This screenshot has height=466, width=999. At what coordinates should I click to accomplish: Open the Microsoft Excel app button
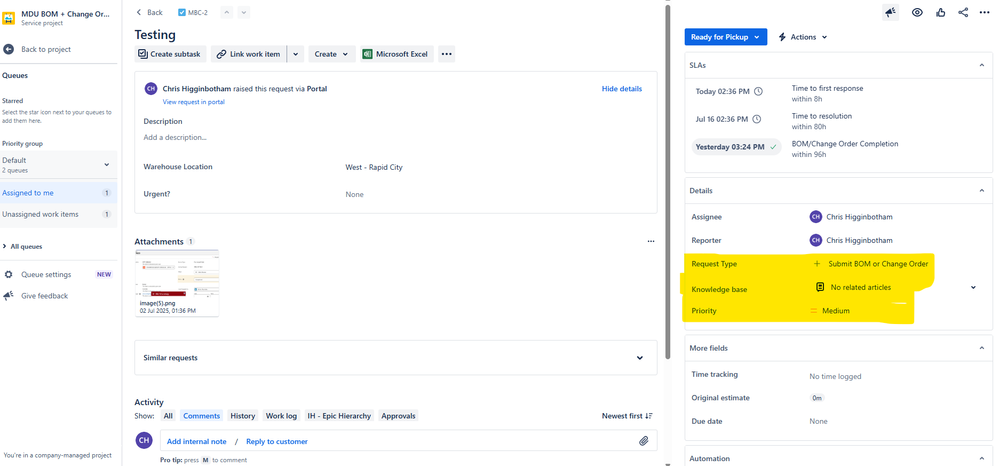tap(396, 54)
